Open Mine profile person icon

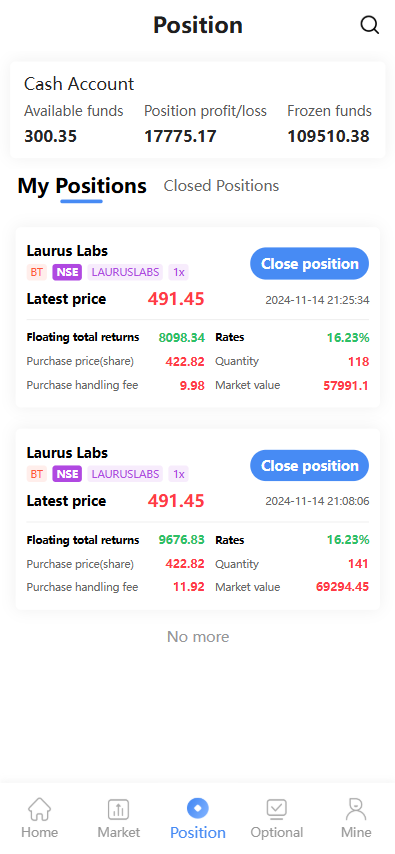coord(356,809)
